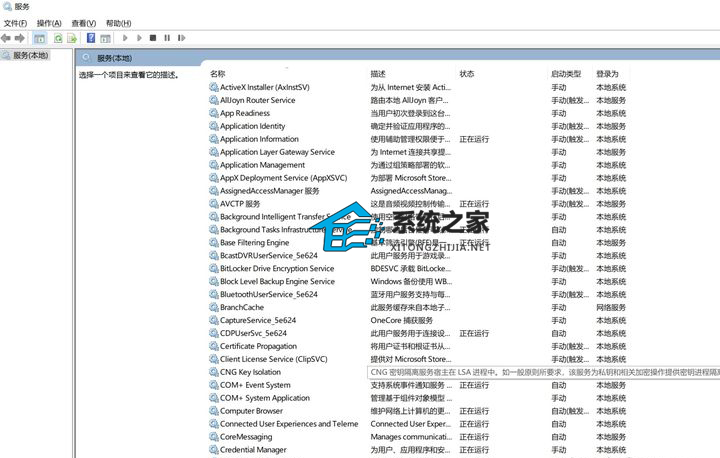The height and width of the screenshot is (458, 720).
Task: Open the 文件(F) menu
Action: (x=15, y=23)
